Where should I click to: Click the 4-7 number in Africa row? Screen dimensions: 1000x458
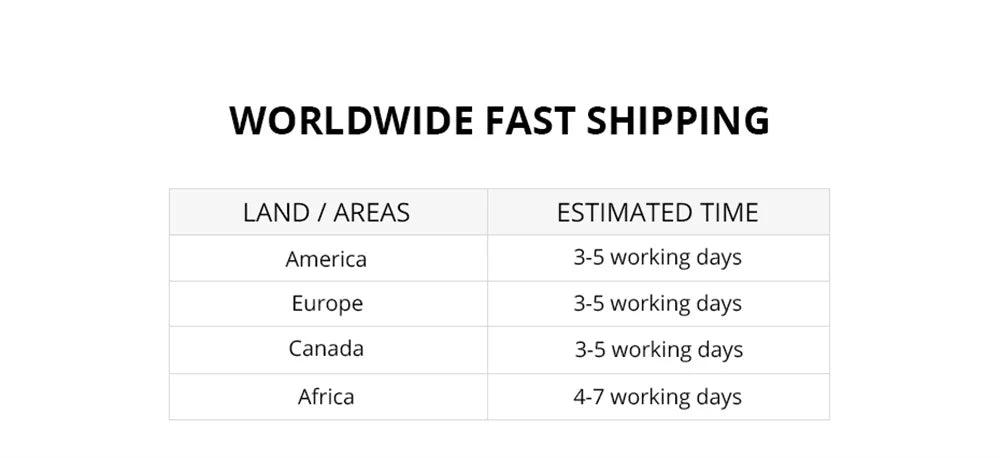click(x=588, y=397)
